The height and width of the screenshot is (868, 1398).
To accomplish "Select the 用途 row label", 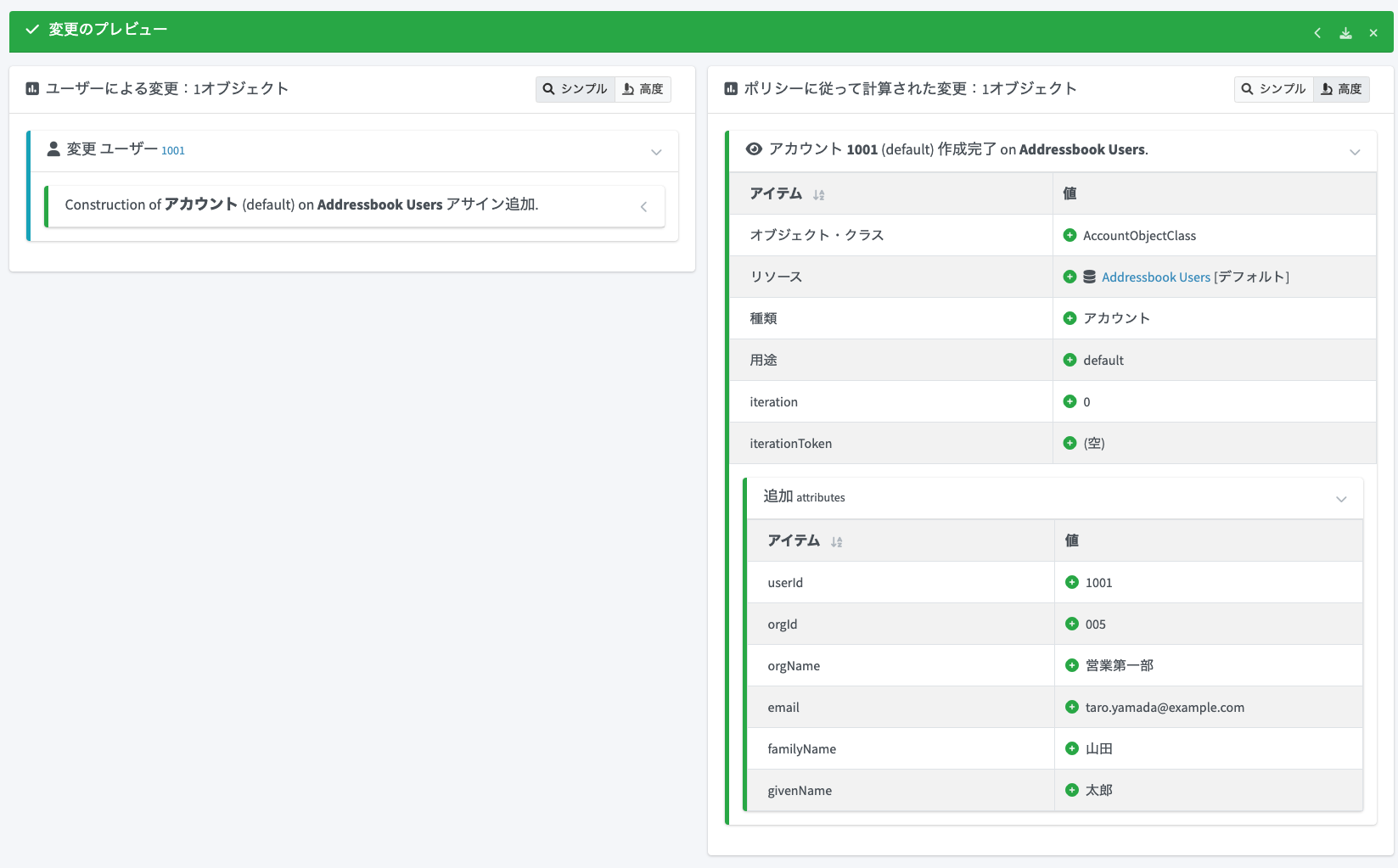I will click(763, 361).
